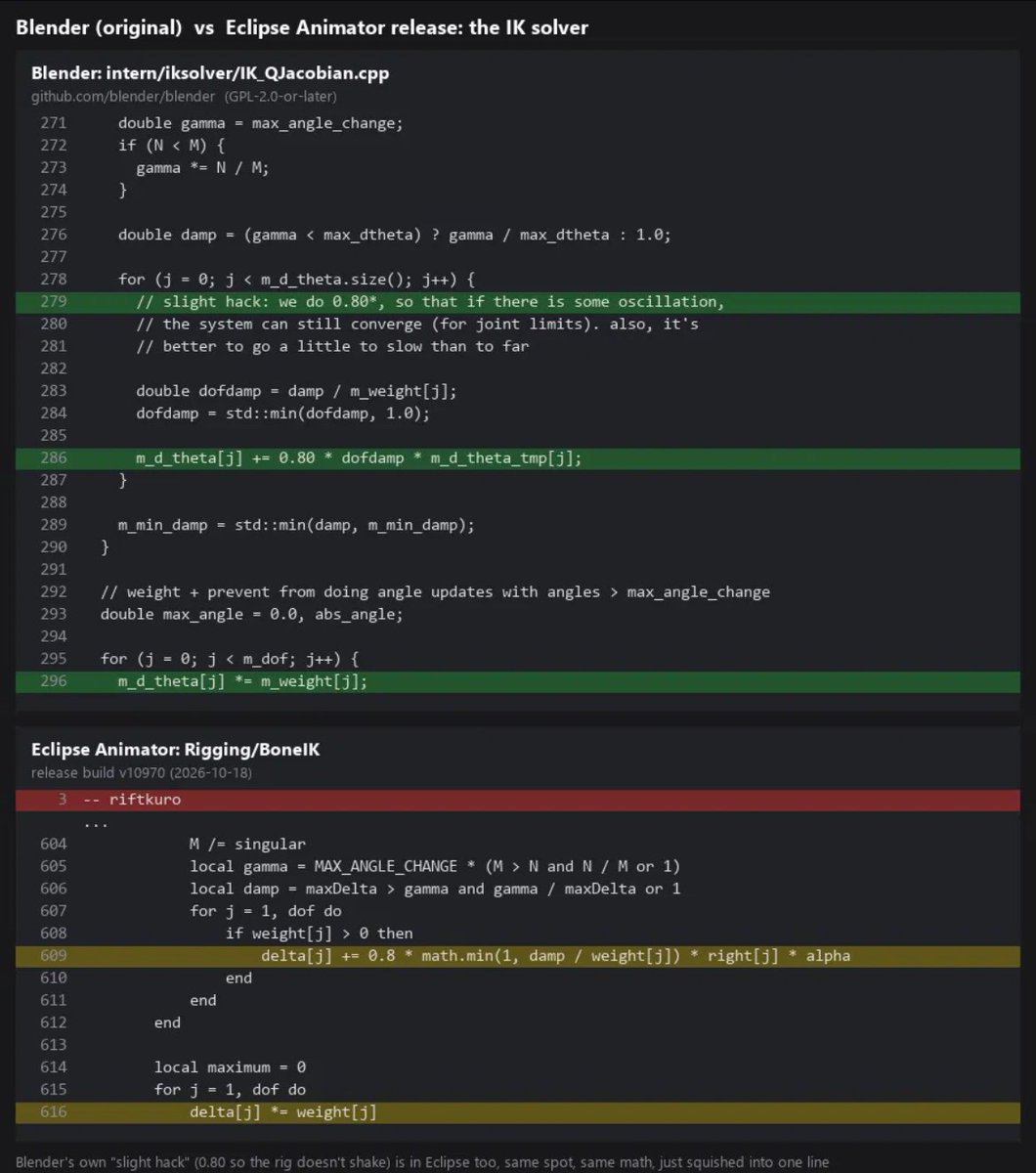Click highlighted 'm_d_theta[j] += 0.80 * dofdamp' line
1036x1173 pixels.
click(x=518, y=457)
